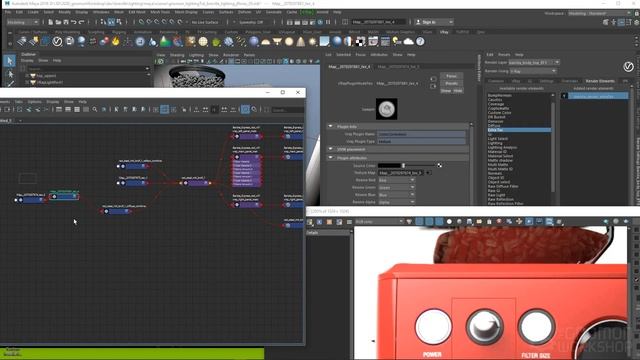
Task: Adjust the Source Color slider handle
Action: (403, 165)
